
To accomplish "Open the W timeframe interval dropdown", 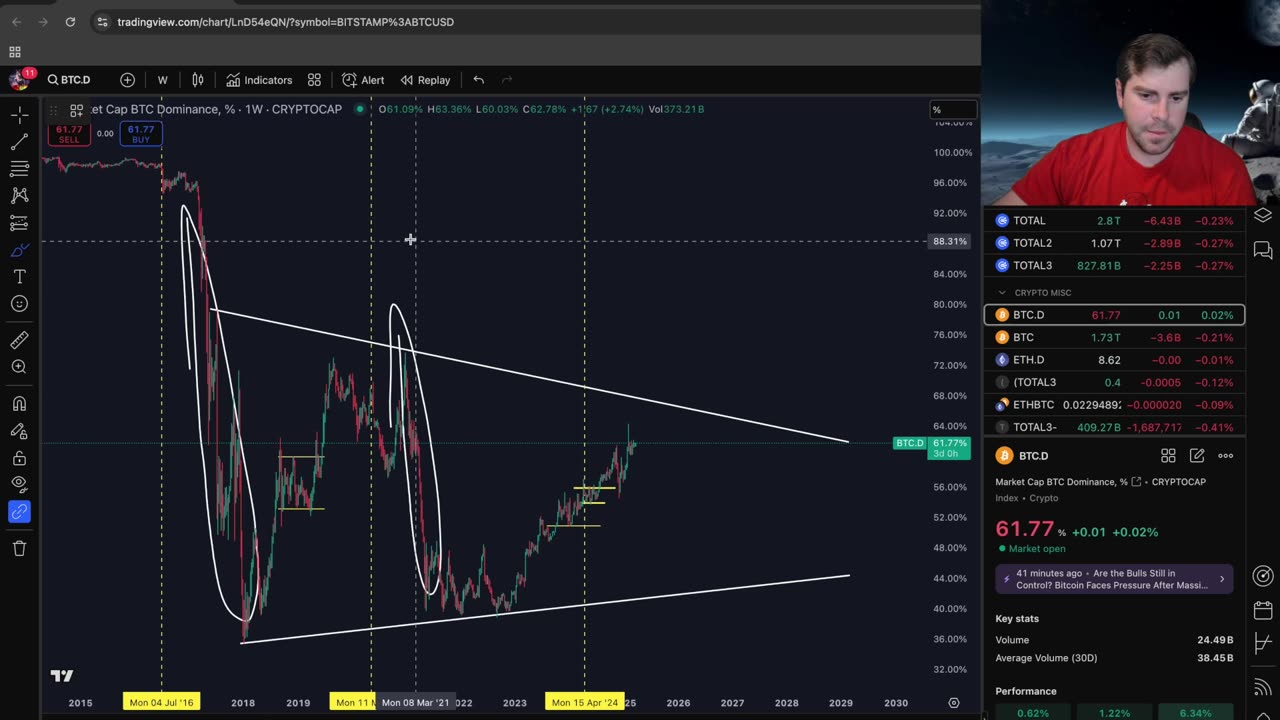I will point(162,80).
